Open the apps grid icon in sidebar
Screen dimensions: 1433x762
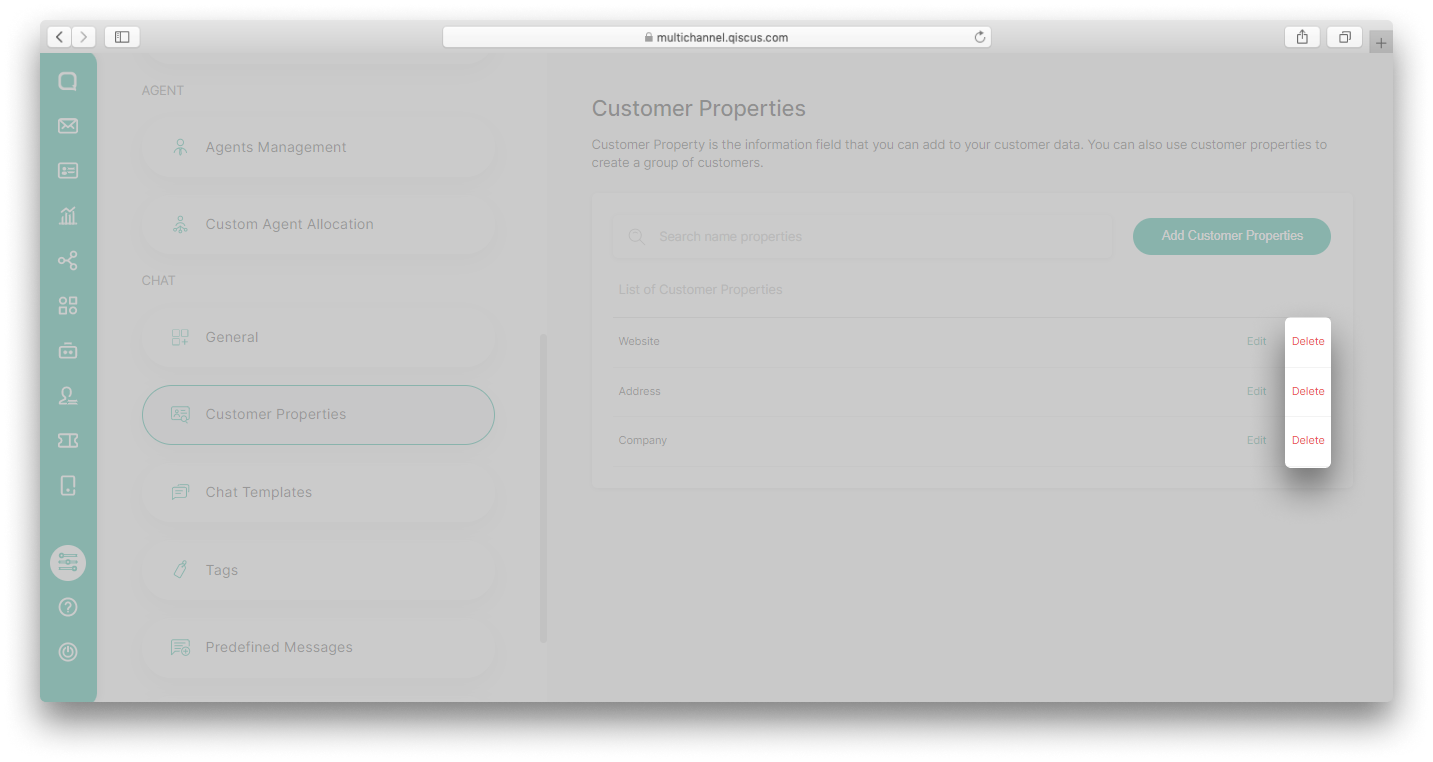(x=68, y=306)
